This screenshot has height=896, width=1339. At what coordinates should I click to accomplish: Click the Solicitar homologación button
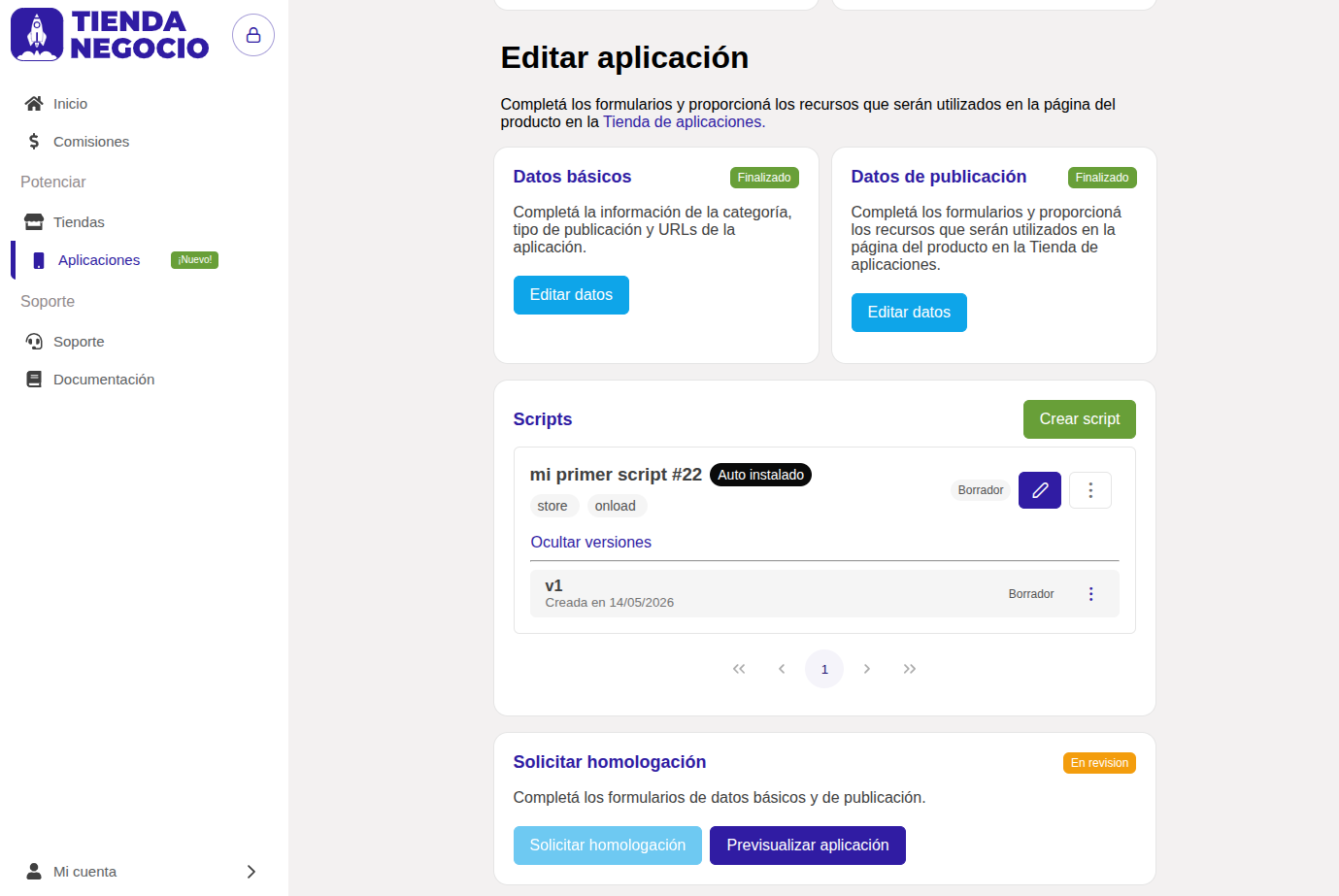pos(608,846)
